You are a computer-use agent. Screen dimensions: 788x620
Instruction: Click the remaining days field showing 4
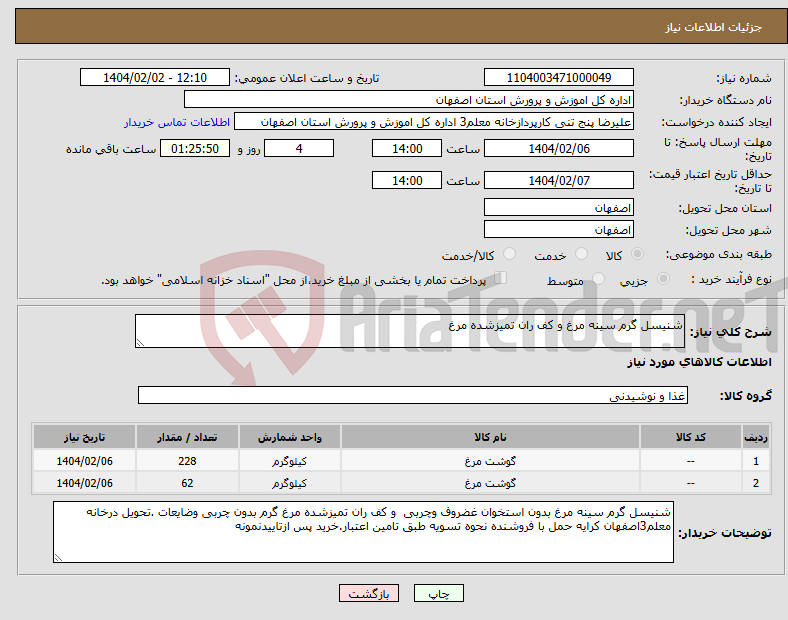point(299,148)
